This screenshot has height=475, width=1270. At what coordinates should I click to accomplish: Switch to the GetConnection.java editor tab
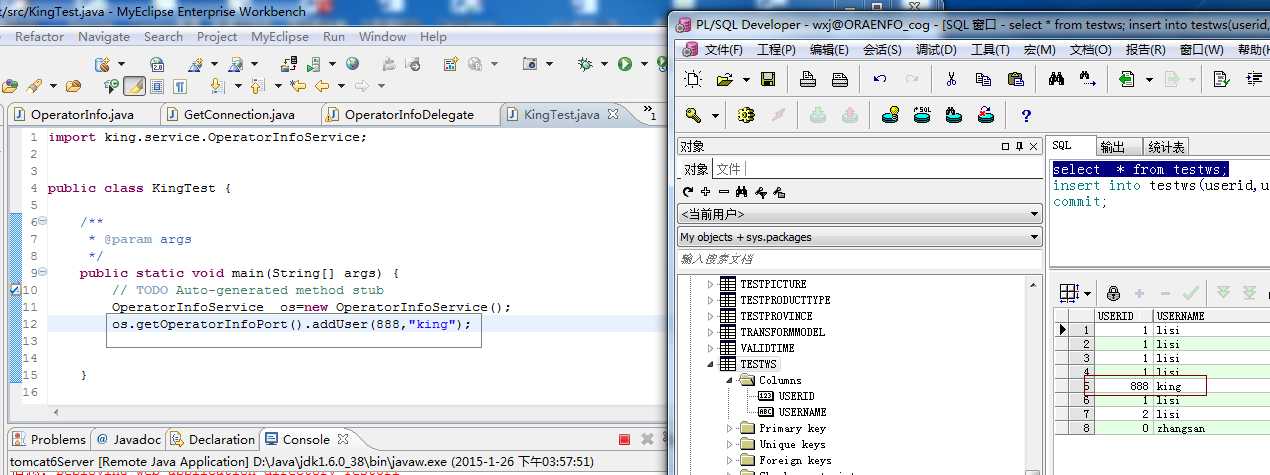tap(239, 115)
